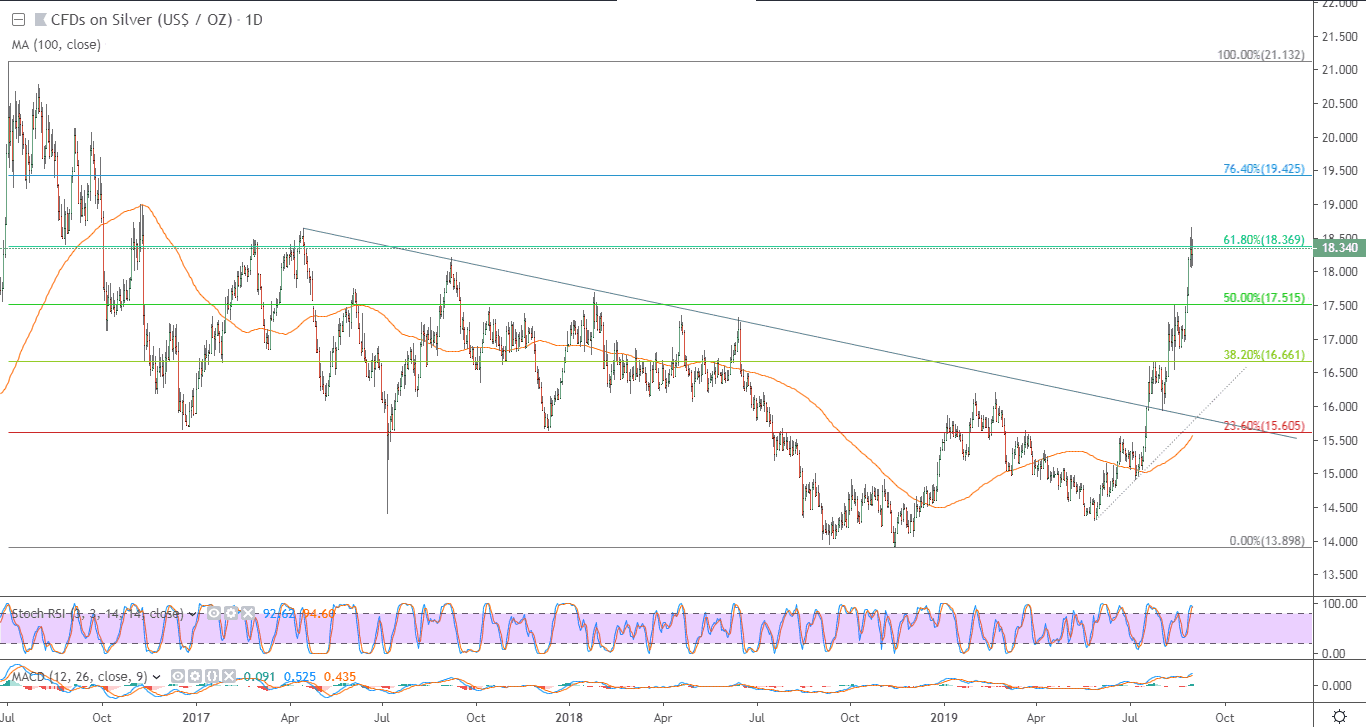Click the 50.00% (17.515) Fibonacci label
The image size is (1366, 727).
click(x=1264, y=298)
